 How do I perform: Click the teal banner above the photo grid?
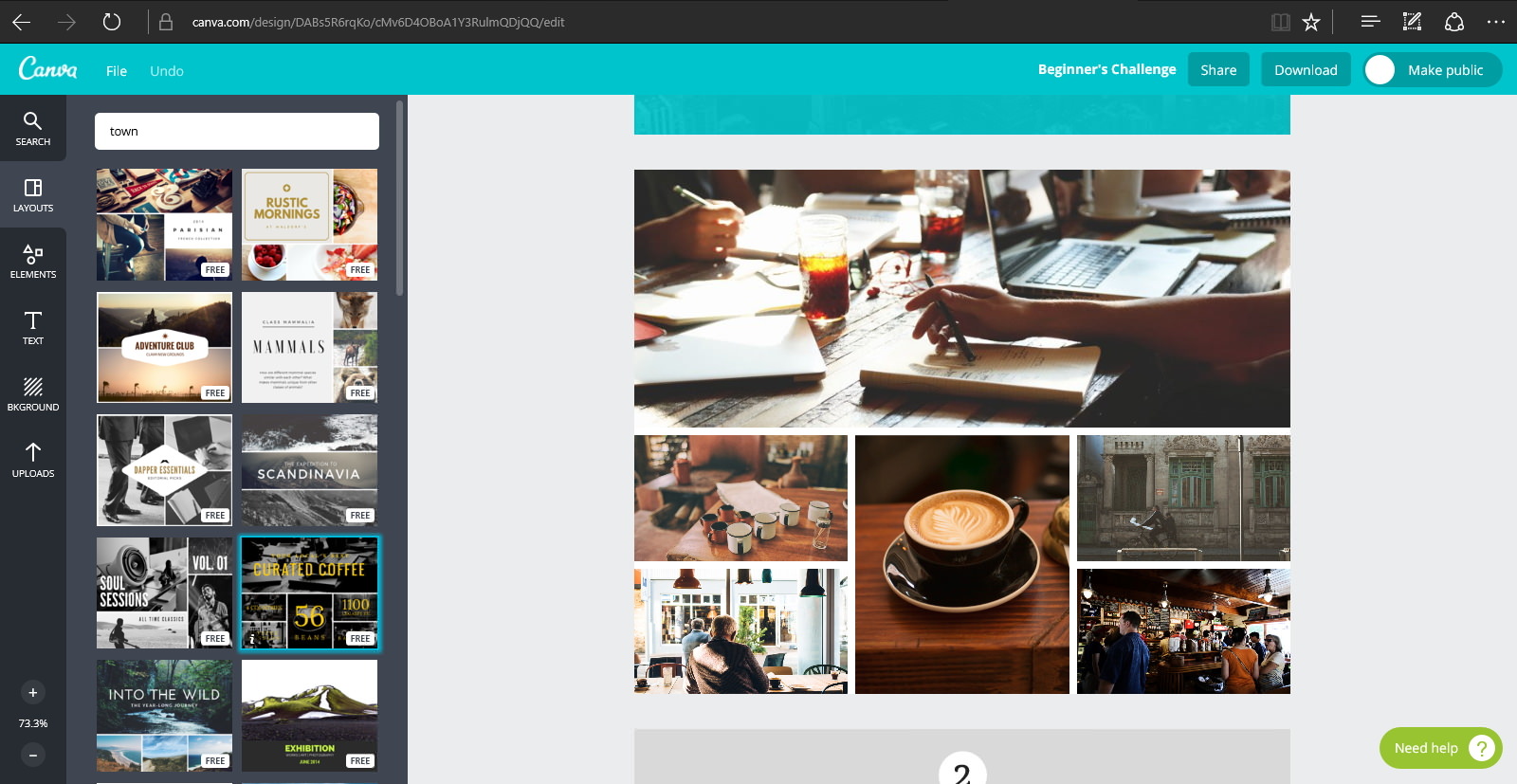[x=961, y=115]
